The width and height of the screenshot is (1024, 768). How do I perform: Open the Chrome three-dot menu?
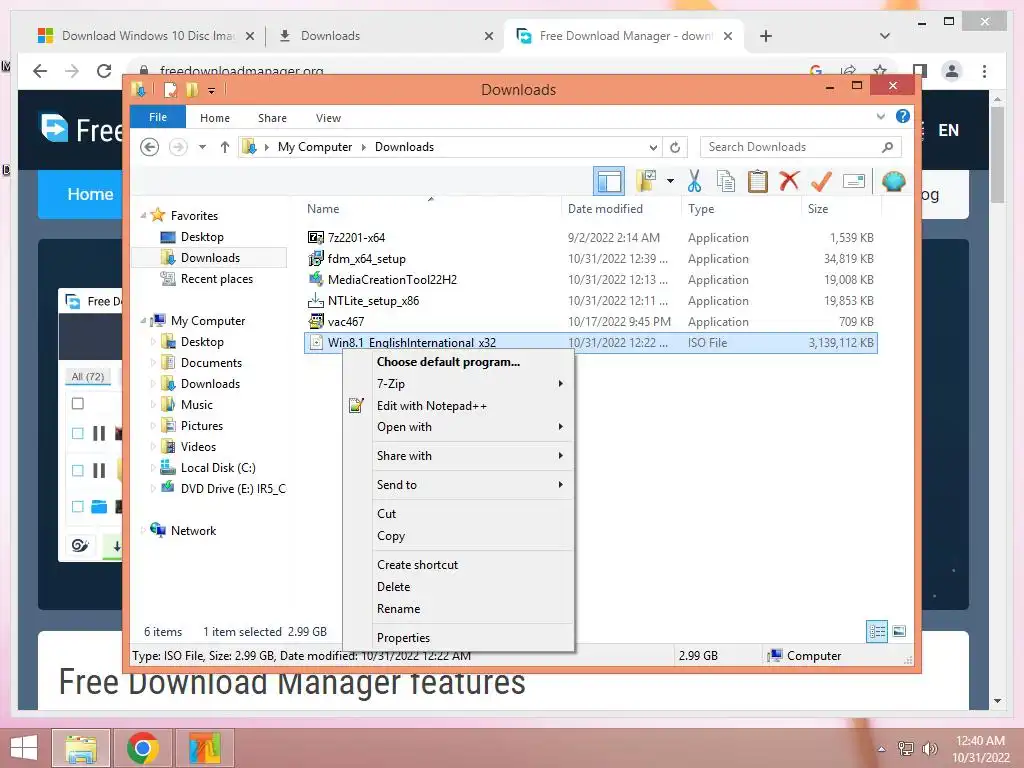[984, 71]
